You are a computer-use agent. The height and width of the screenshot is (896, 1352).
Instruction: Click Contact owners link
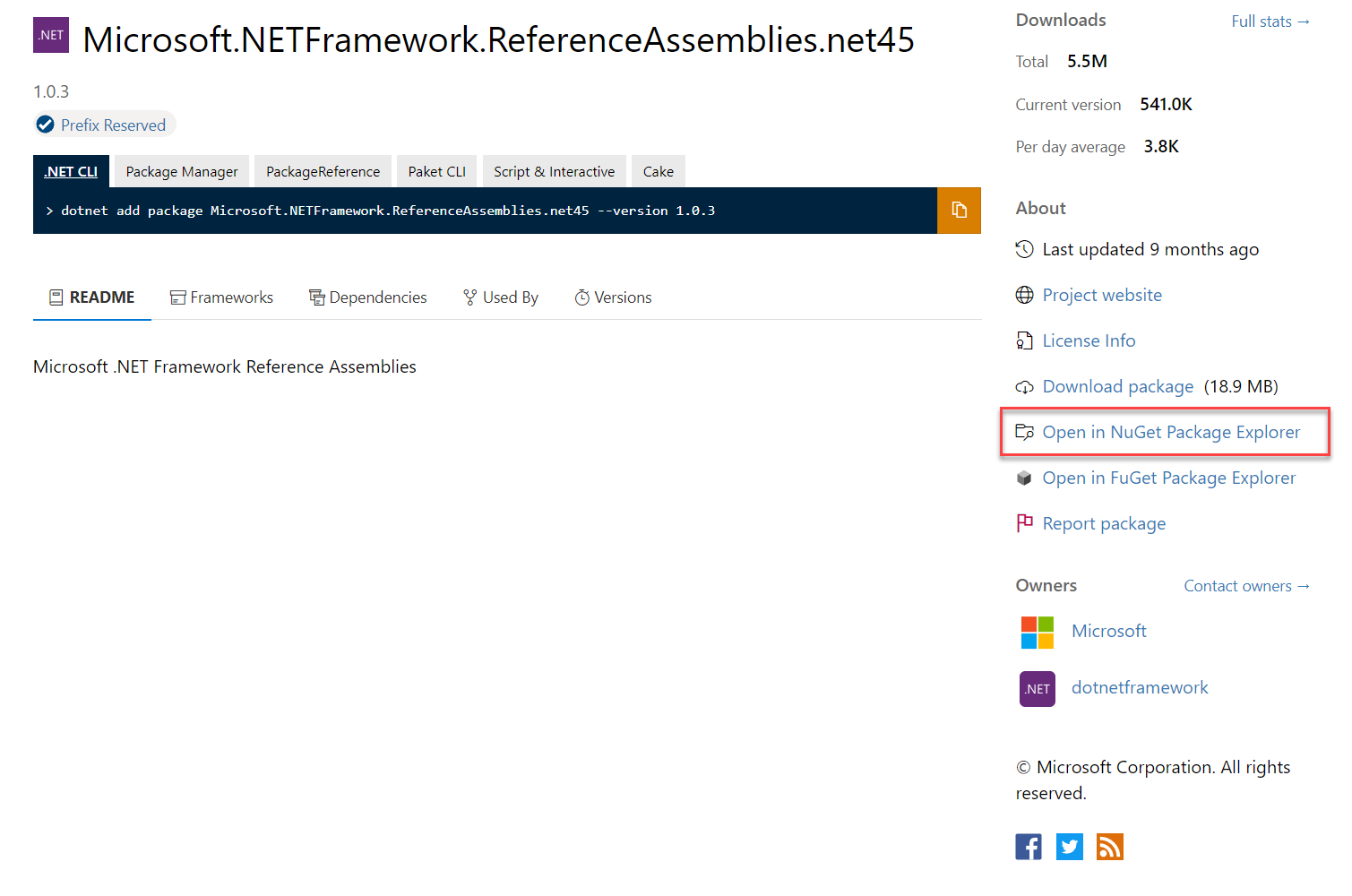point(1247,586)
